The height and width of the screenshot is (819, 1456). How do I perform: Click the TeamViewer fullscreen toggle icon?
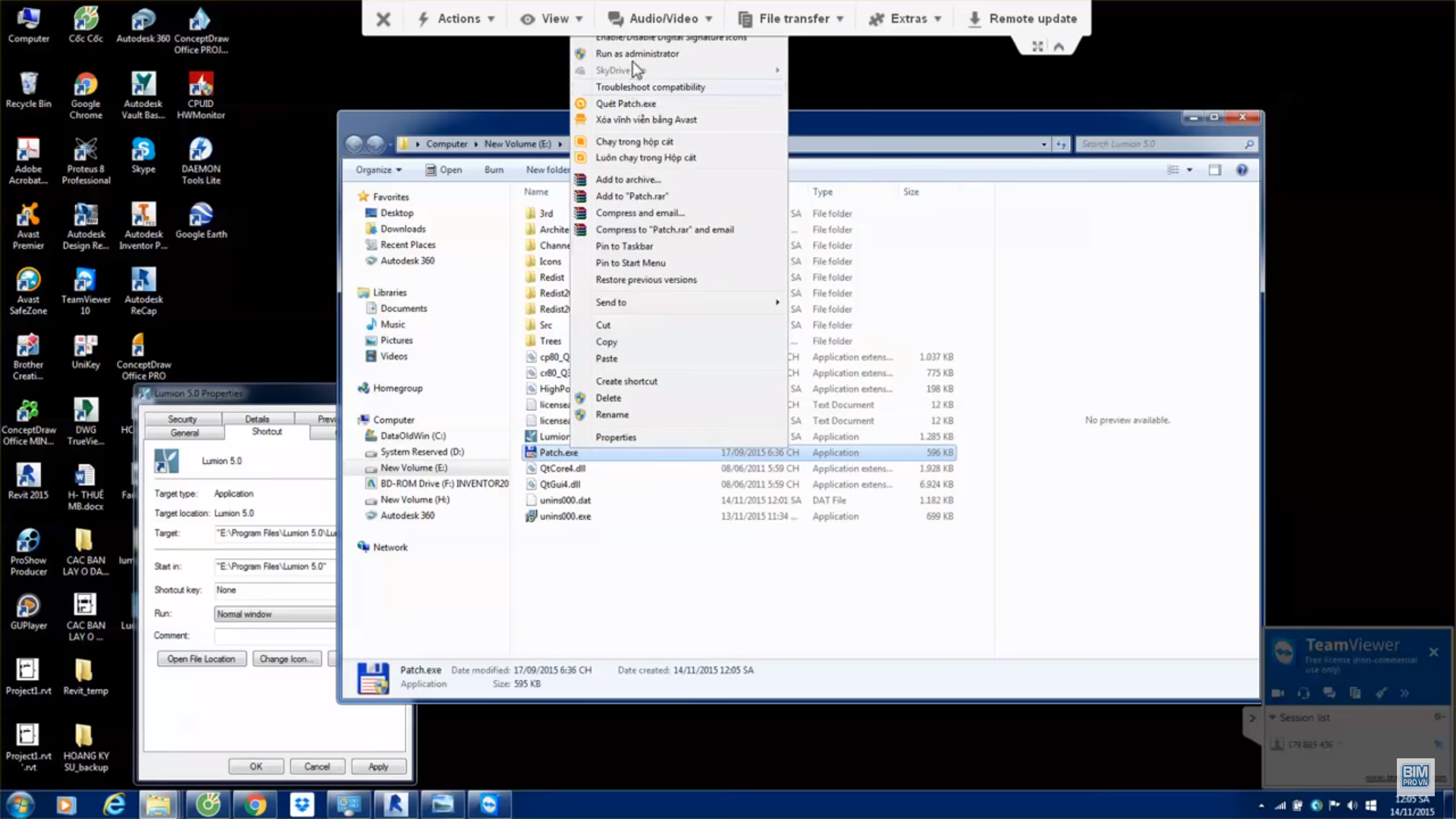click(x=1037, y=47)
